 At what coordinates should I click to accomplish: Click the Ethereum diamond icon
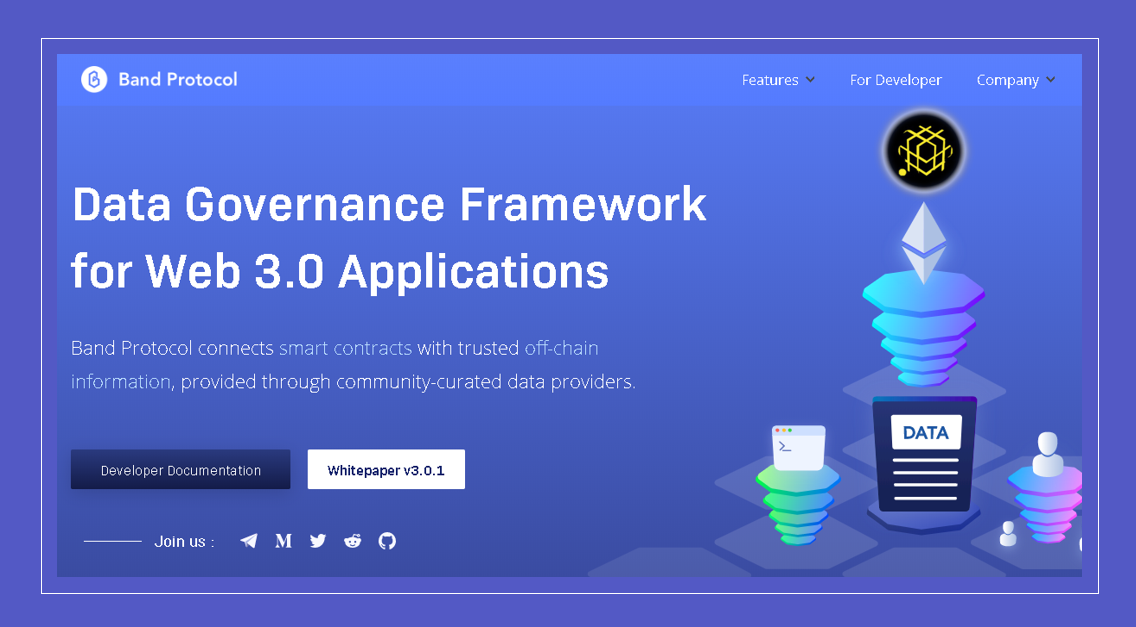[924, 242]
